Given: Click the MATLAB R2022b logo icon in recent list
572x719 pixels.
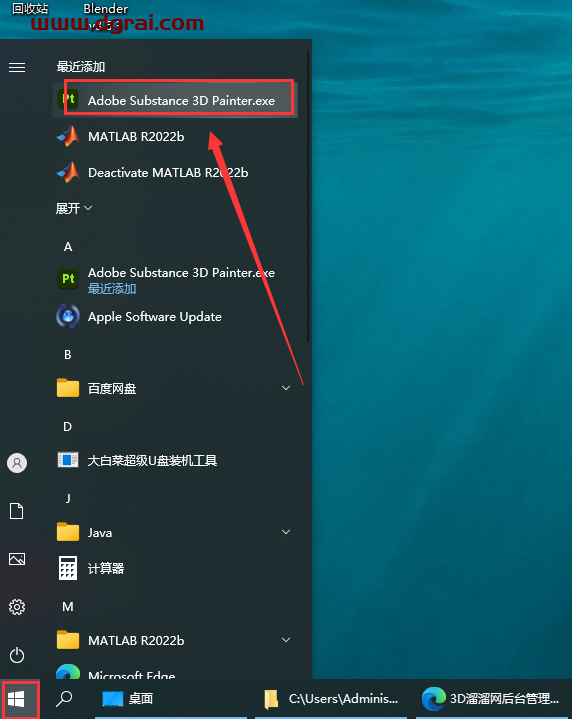Looking at the screenshot, I should (x=68, y=136).
